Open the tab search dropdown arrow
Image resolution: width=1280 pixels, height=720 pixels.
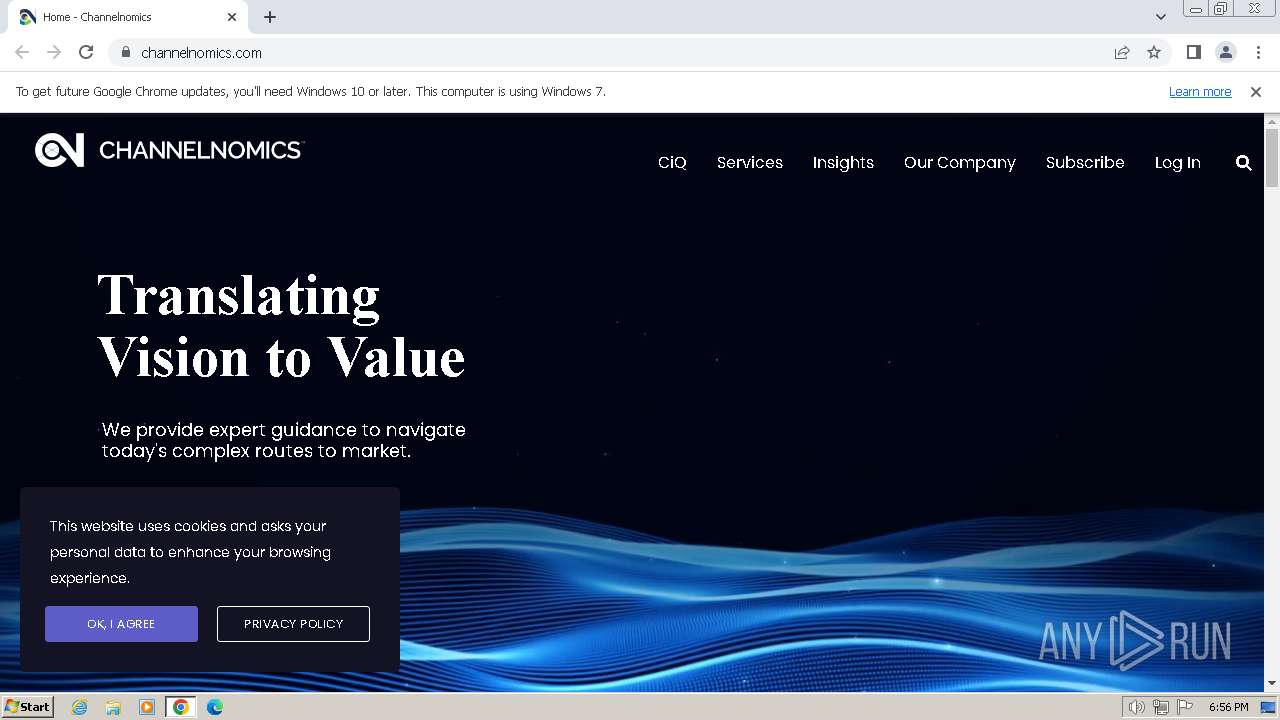point(1160,17)
